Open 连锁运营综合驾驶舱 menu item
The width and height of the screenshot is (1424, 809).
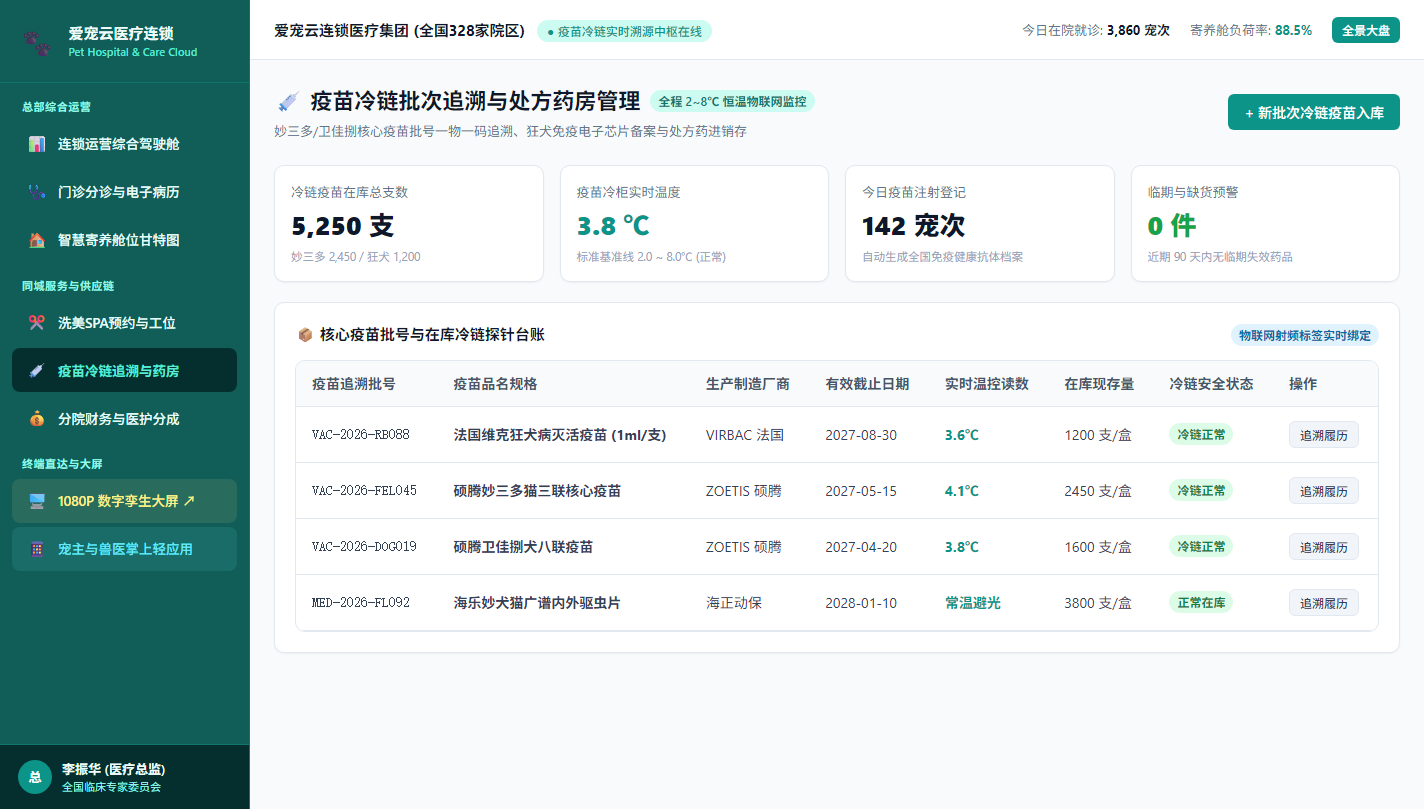point(124,144)
